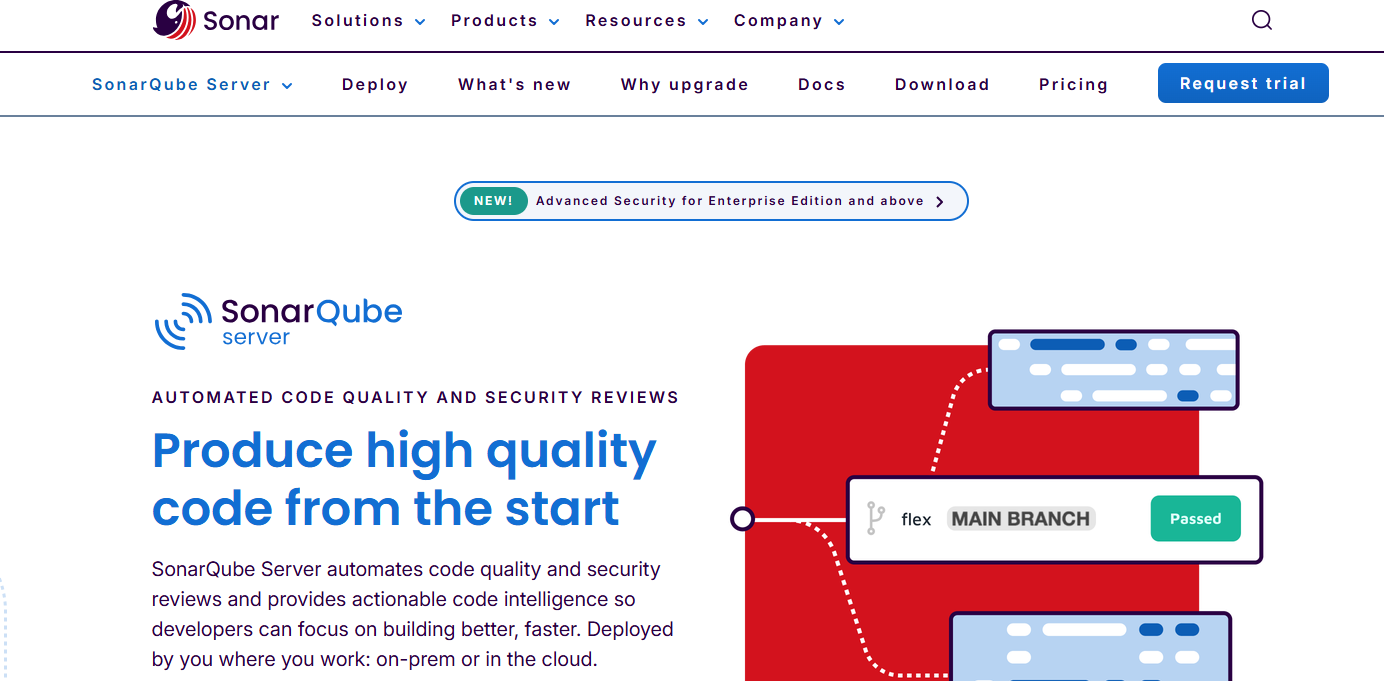Open the Why upgrade page
The width and height of the screenshot is (1384, 681).
coord(684,85)
